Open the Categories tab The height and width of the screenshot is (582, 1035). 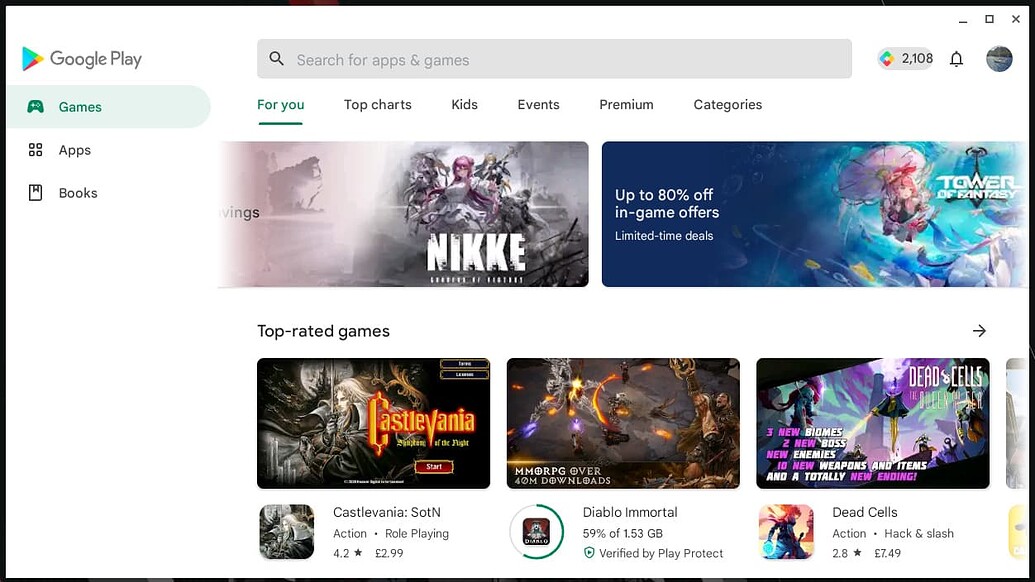click(x=727, y=105)
